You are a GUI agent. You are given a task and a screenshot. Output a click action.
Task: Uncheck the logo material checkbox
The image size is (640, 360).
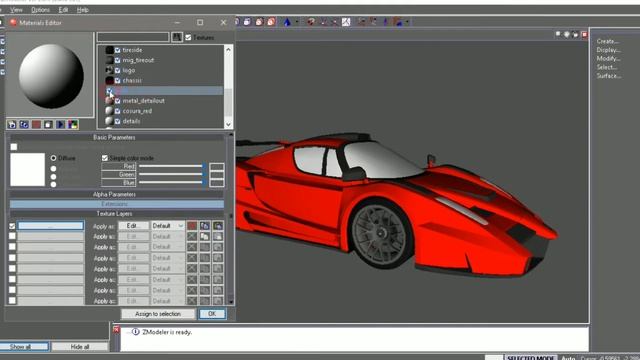[118, 70]
